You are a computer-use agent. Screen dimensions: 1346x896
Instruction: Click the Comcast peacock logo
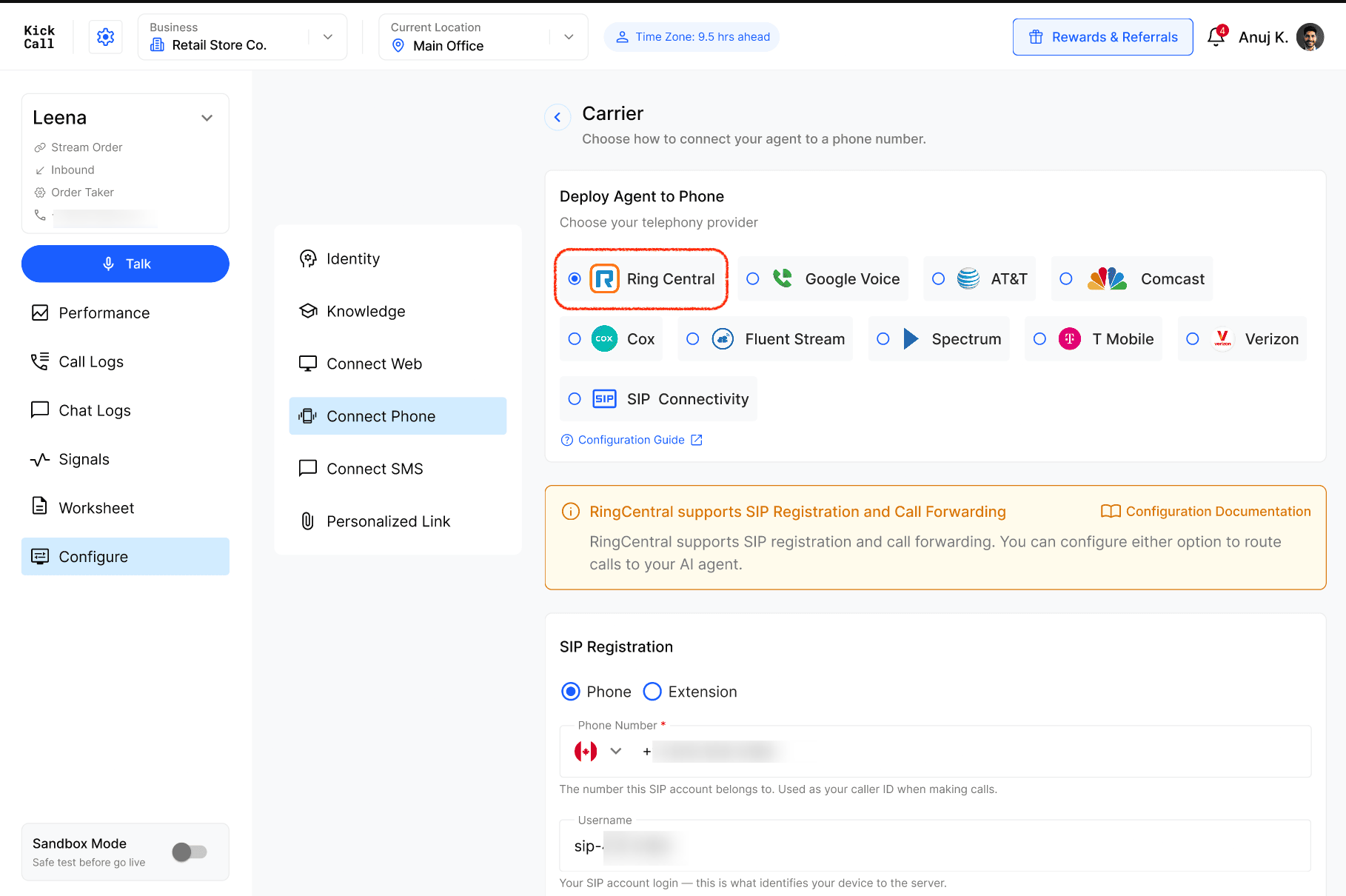(x=1107, y=278)
